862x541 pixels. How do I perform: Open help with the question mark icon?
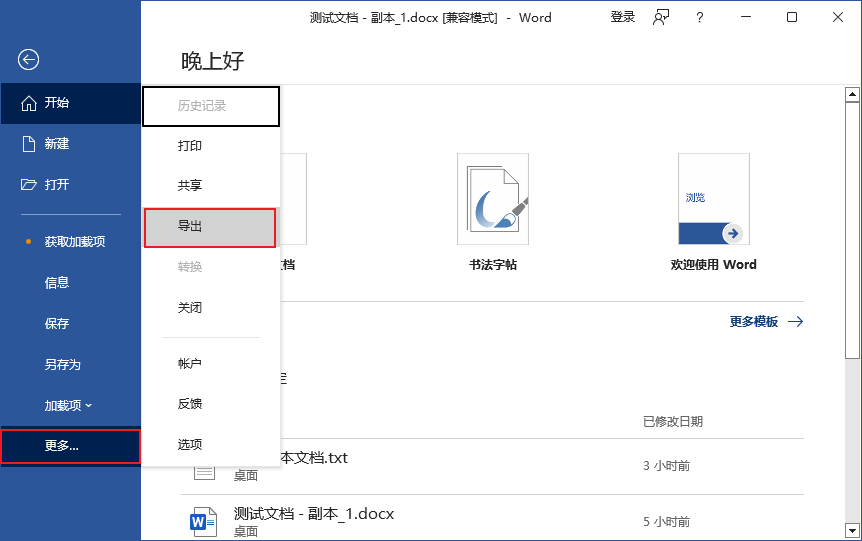pyautogui.click(x=699, y=18)
